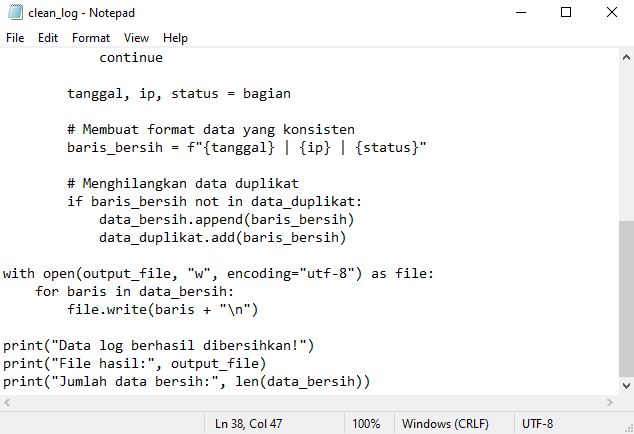Image resolution: width=634 pixels, height=434 pixels.
Task: Click the vertical scrollbar up arrow
Action: [x=626, y=57]
